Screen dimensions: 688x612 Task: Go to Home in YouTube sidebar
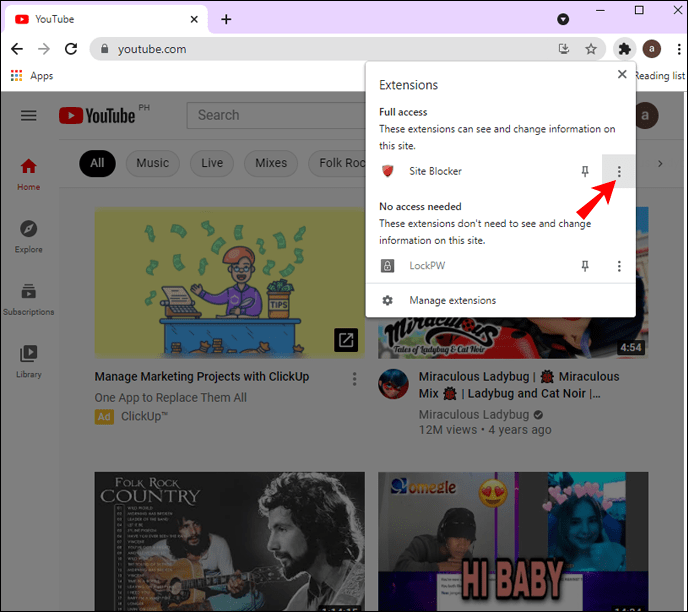tap(29, 174)
